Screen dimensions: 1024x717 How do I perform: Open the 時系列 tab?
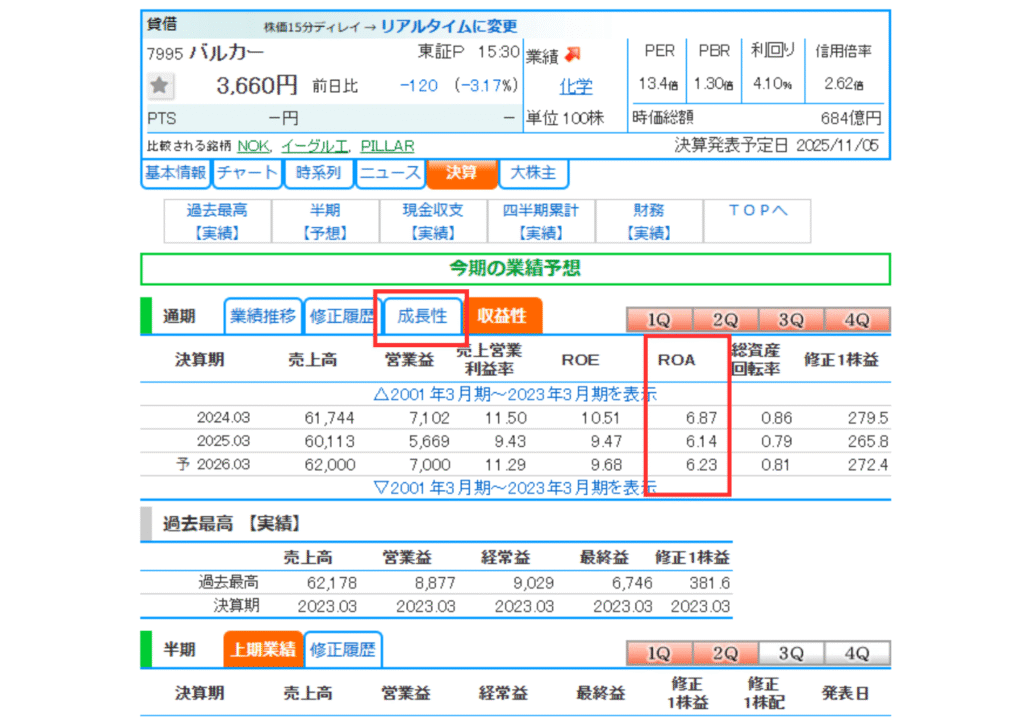pyautogui.click(x=318, y=173)
